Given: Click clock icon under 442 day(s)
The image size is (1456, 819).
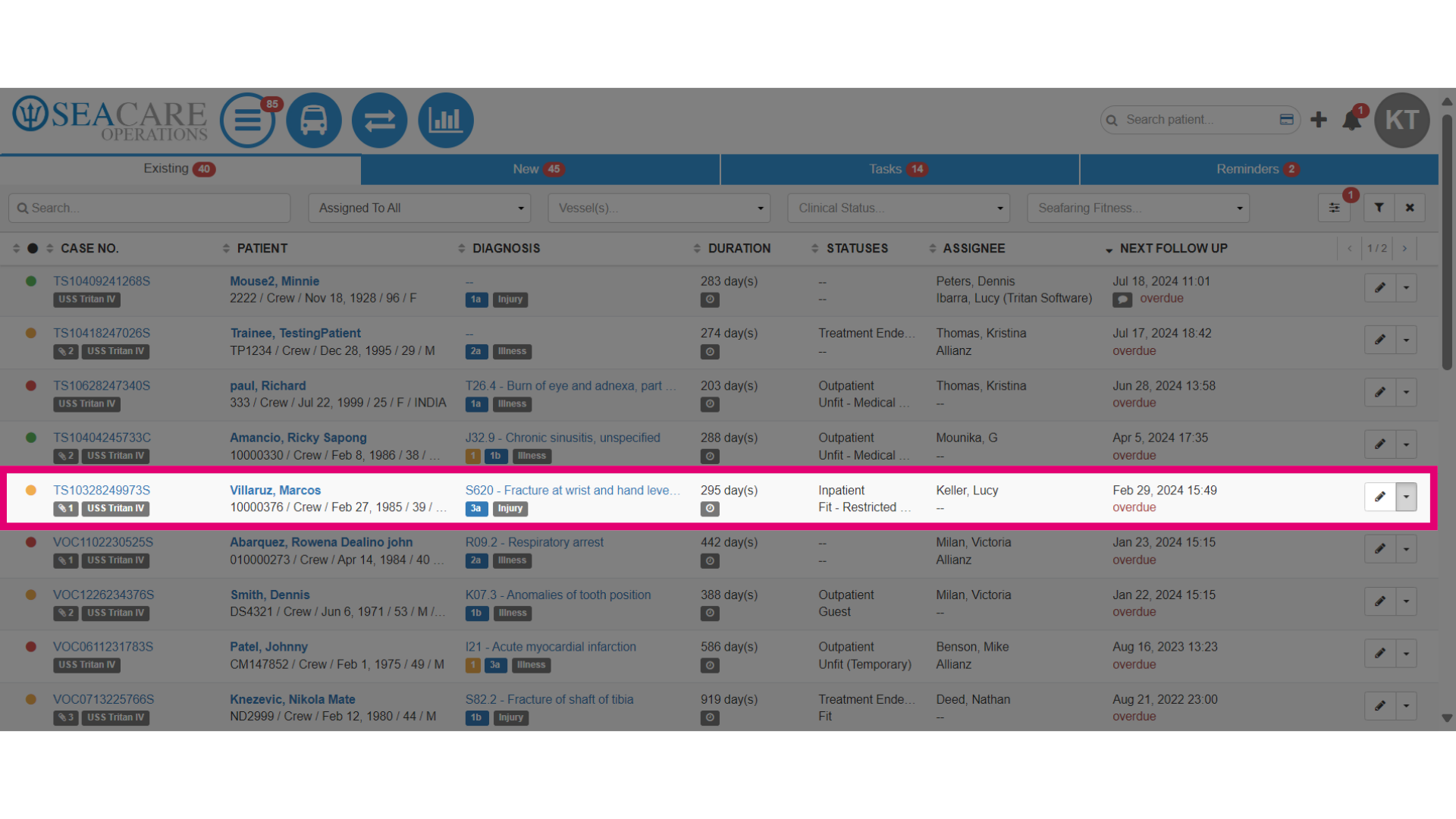Looking at the screenshot, I should (710, 561).
